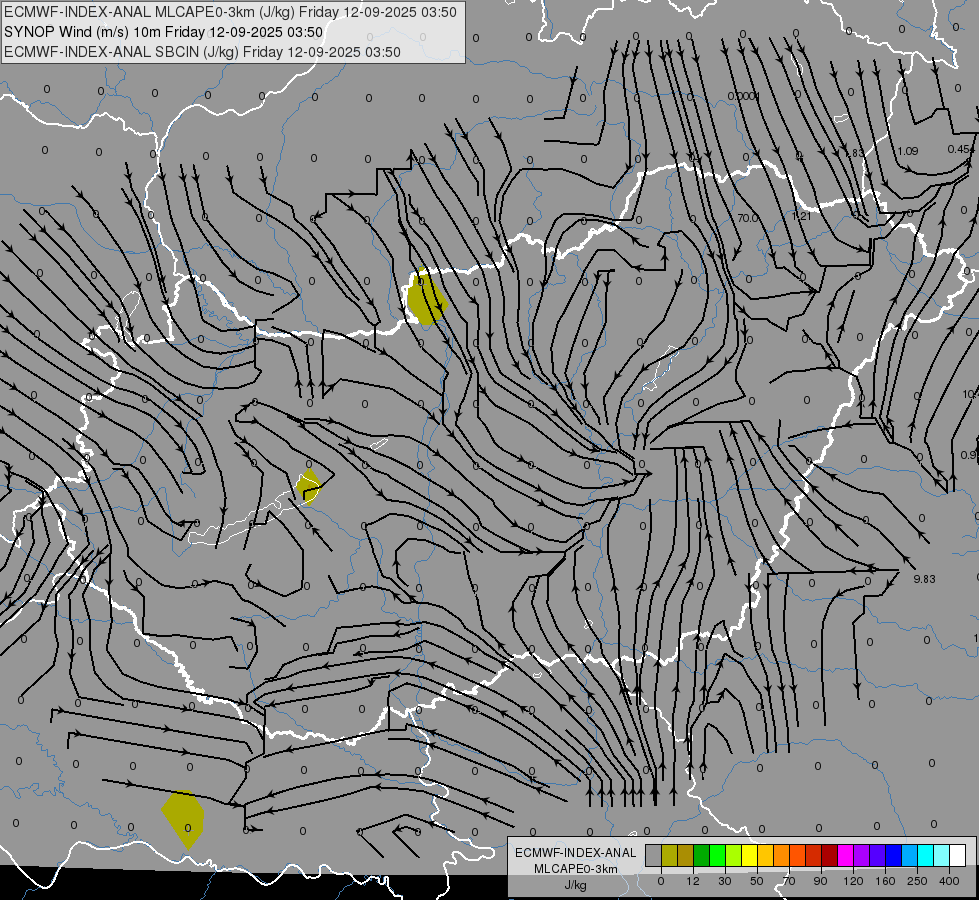Click the J/kg unit label in legend
Image resolution: width=979 pixels, height=900 pixels.
tap(576, 885)
